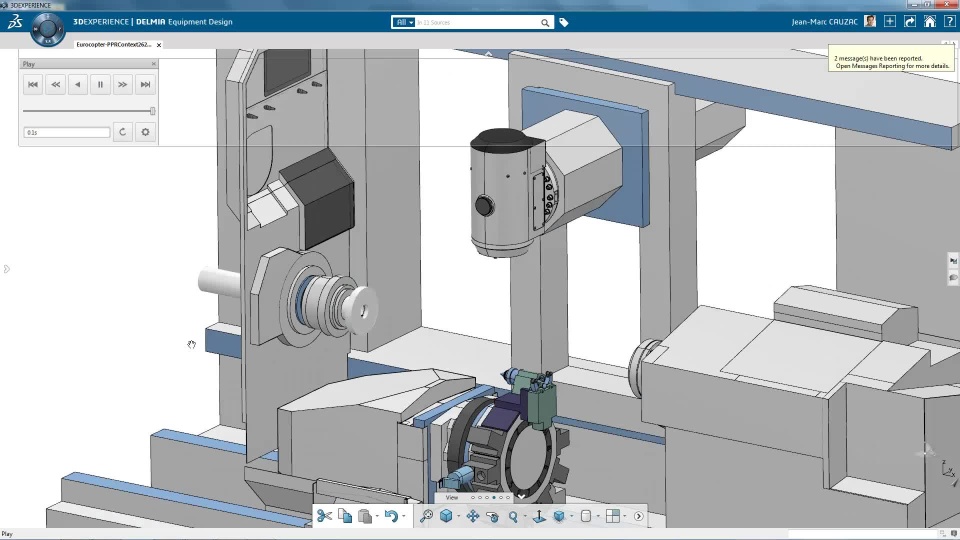Image resolution: width=960 pixels, height=540 pixels.
Task: Click the time step input field
Action: [67, 132]
